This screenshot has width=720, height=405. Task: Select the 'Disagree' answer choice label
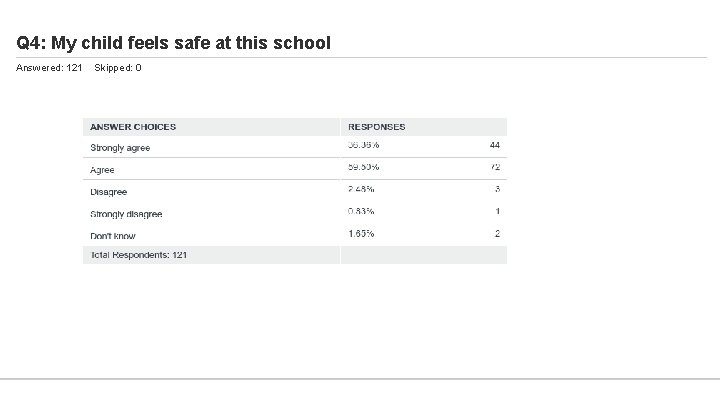click(x=109, y=192)
